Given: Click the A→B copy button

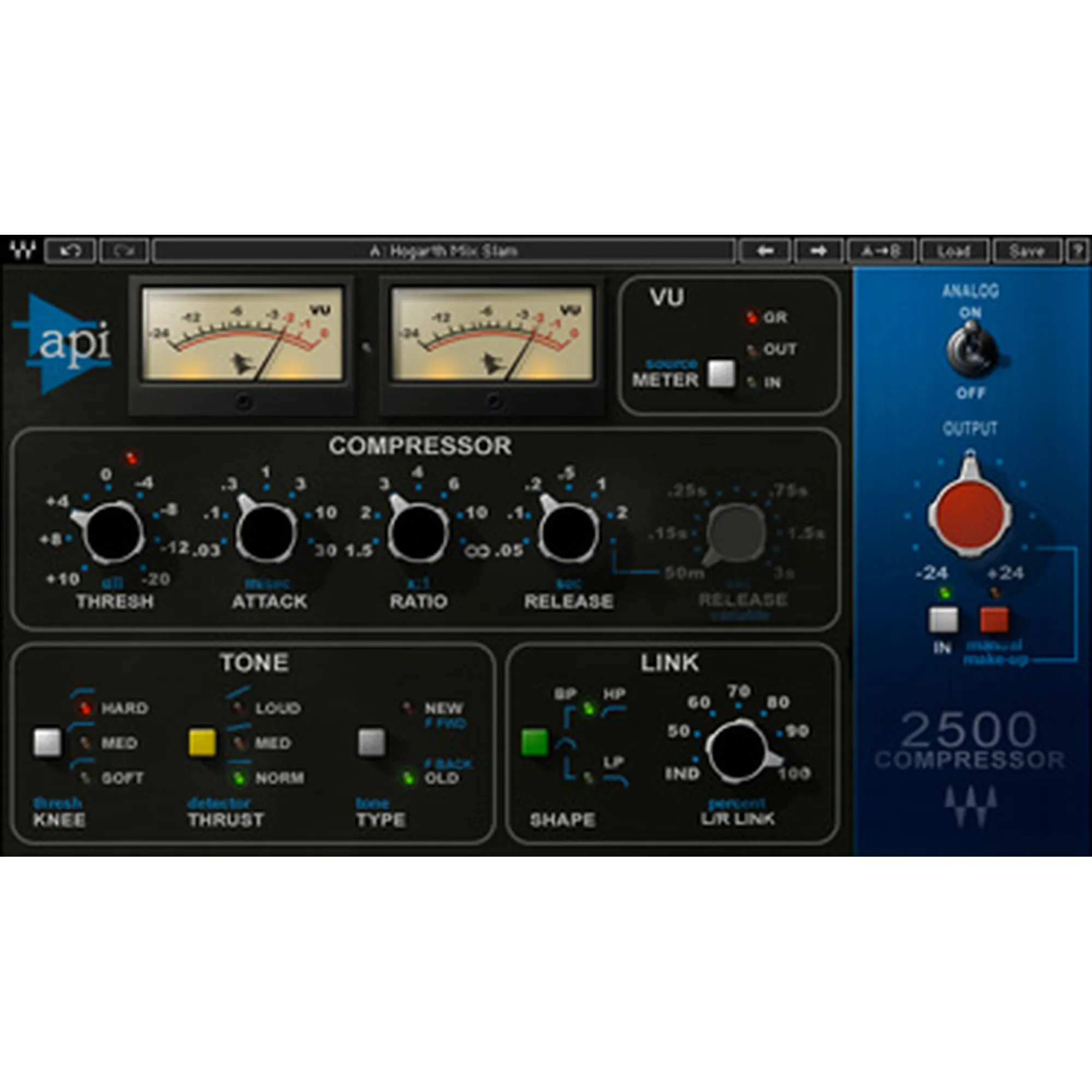Looking at the screenshot, I should (x=881, y=251).
